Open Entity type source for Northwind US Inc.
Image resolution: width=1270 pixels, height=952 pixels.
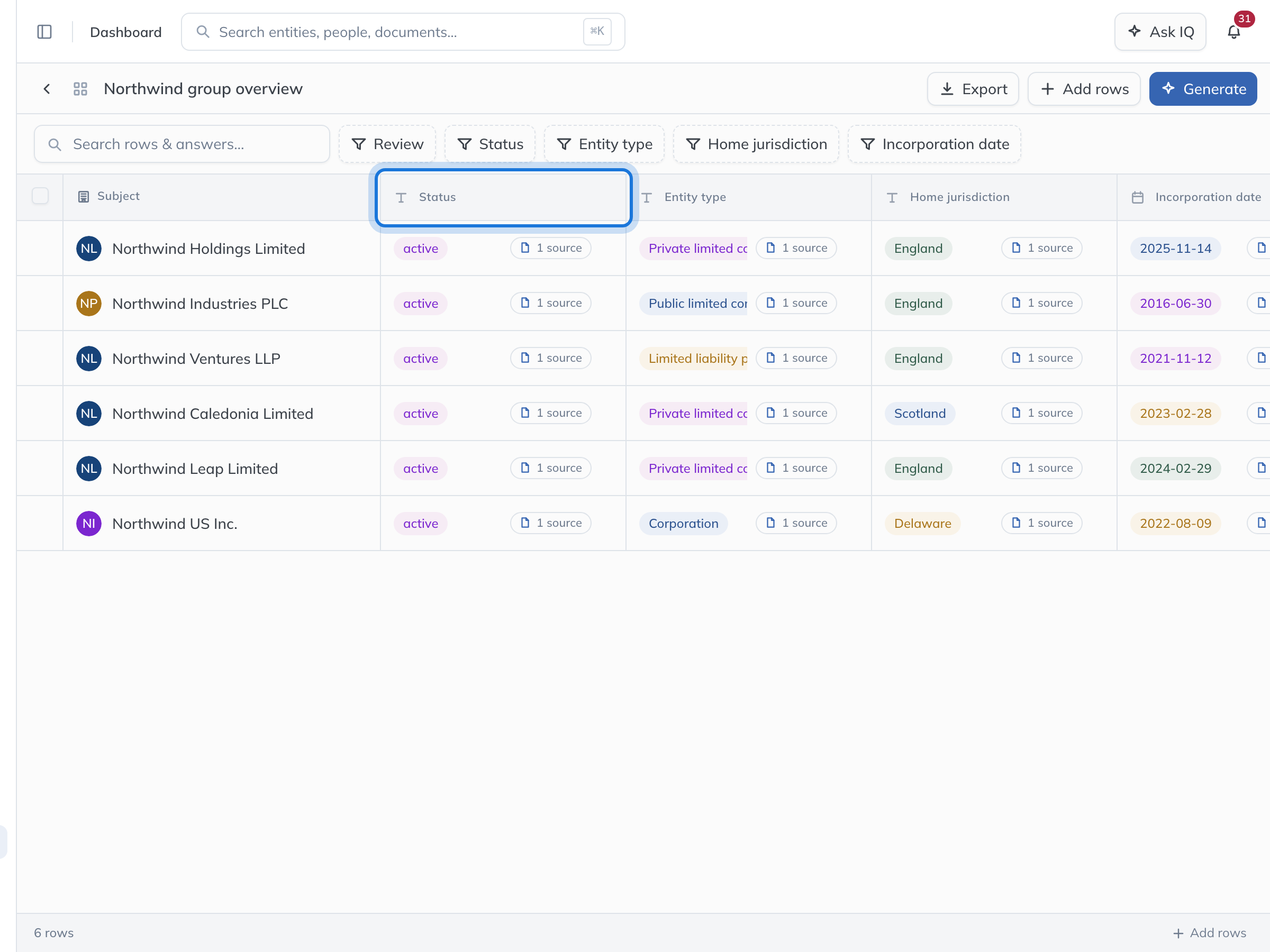click(x=796, y=523)
